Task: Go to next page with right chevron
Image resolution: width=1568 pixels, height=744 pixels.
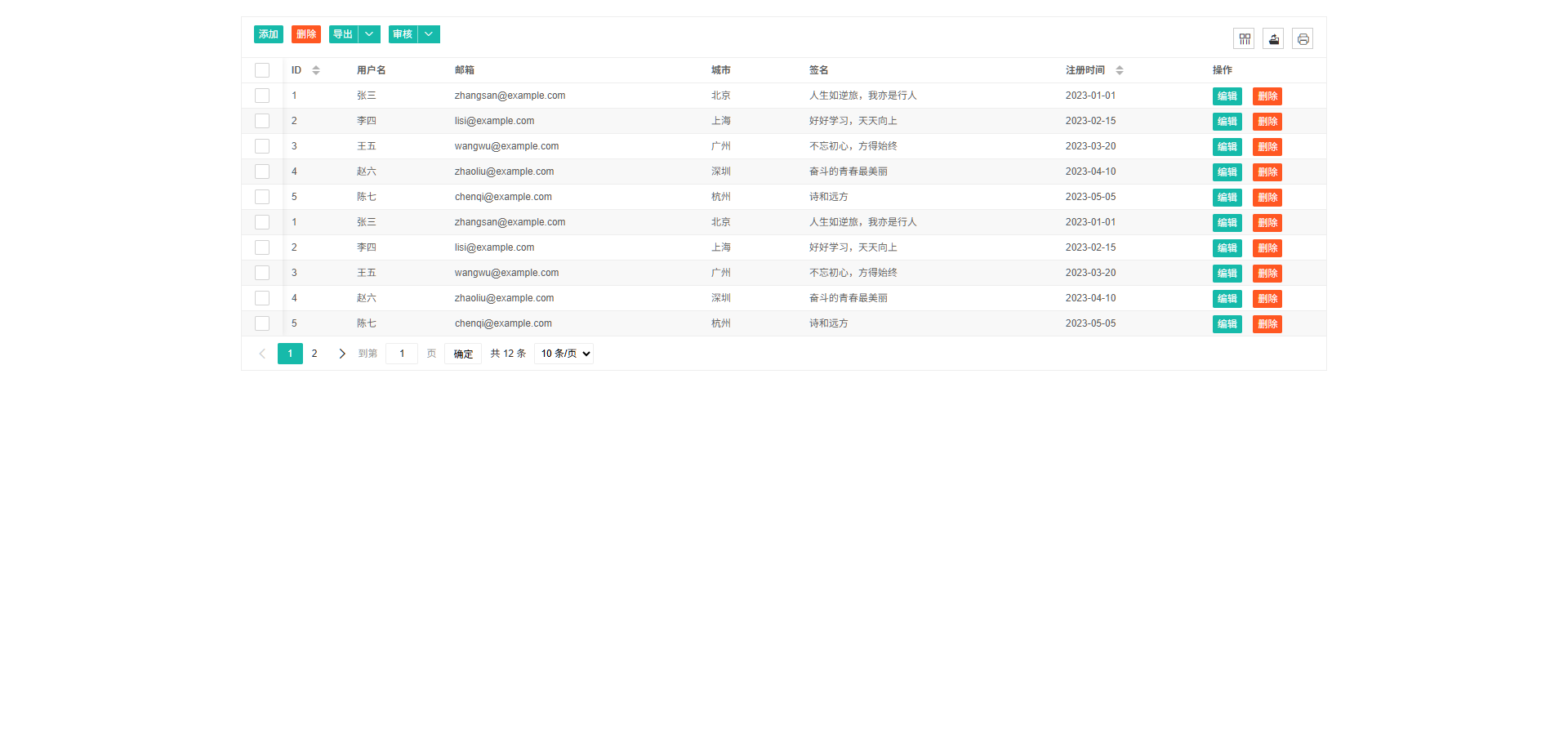Action: 341,354
